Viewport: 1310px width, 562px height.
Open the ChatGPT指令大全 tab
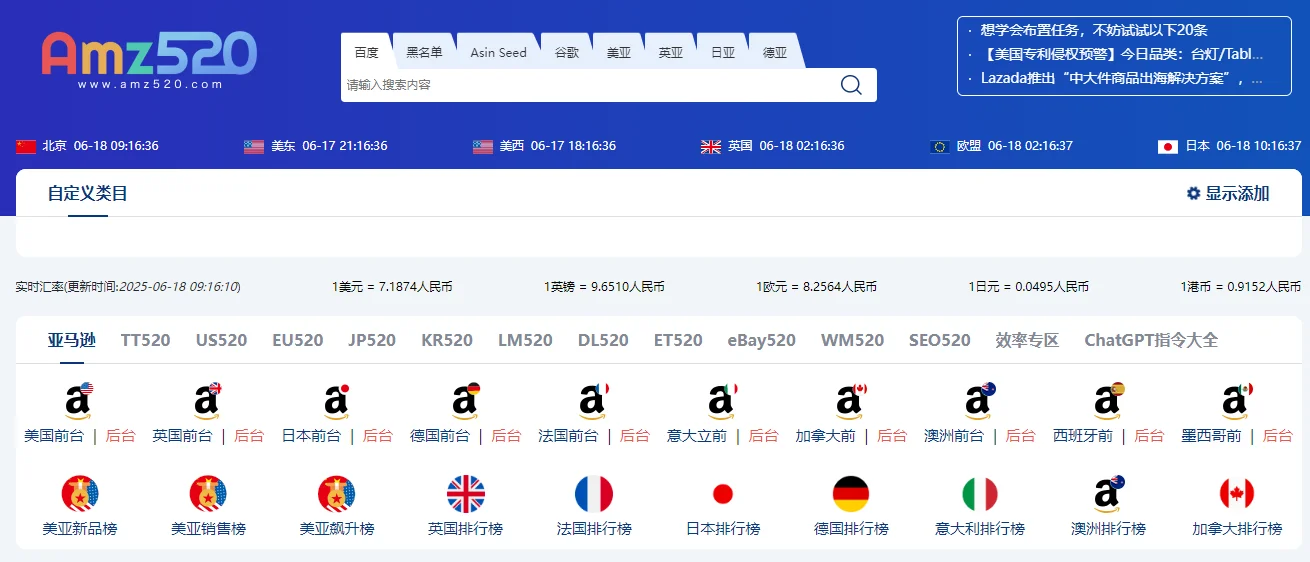(1151, 340)
